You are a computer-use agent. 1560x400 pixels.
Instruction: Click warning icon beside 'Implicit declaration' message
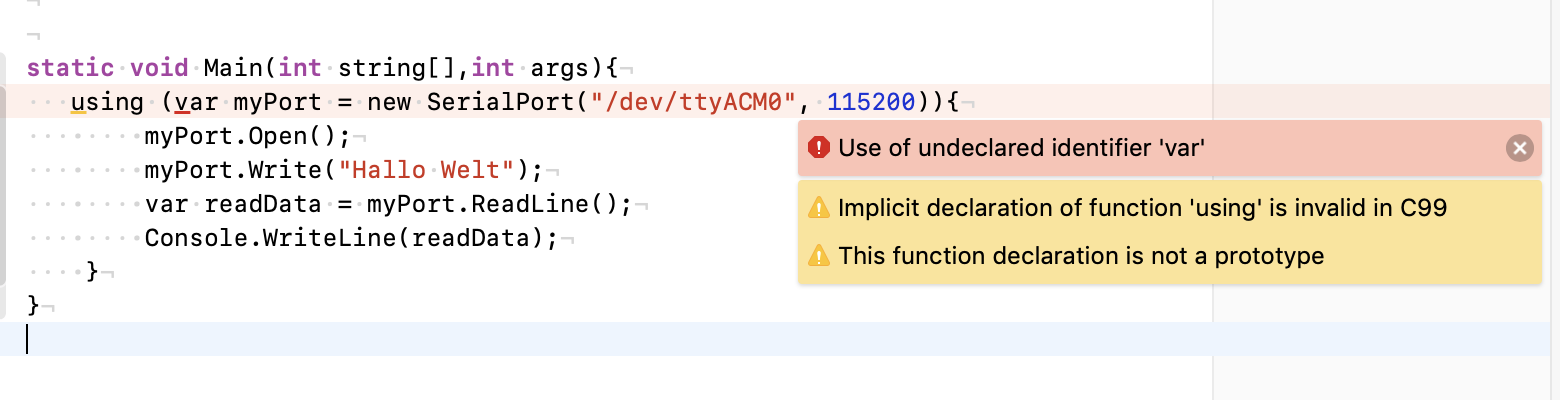point(819,208)
